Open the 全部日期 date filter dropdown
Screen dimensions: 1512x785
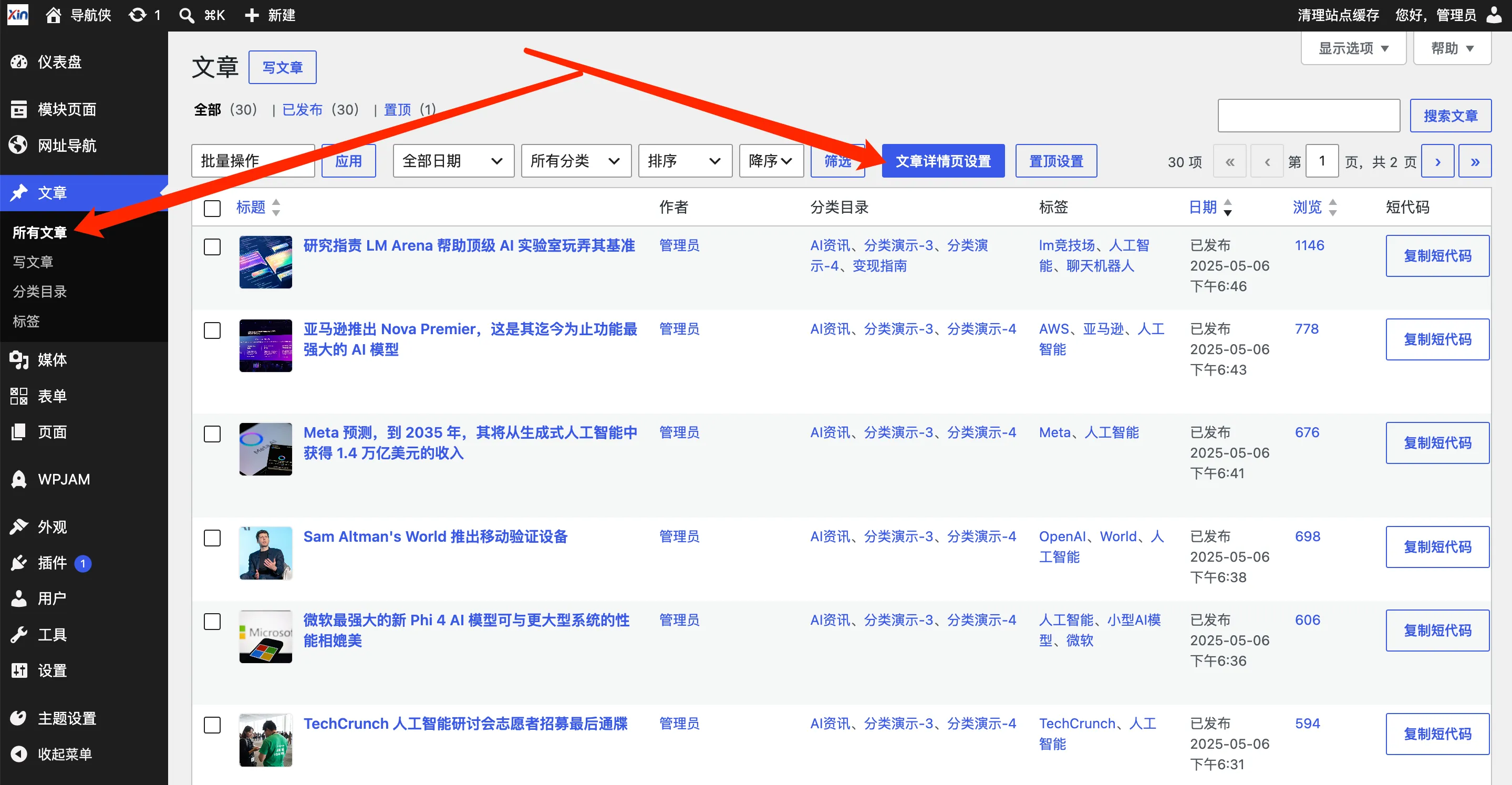click(x=453, y=161)
